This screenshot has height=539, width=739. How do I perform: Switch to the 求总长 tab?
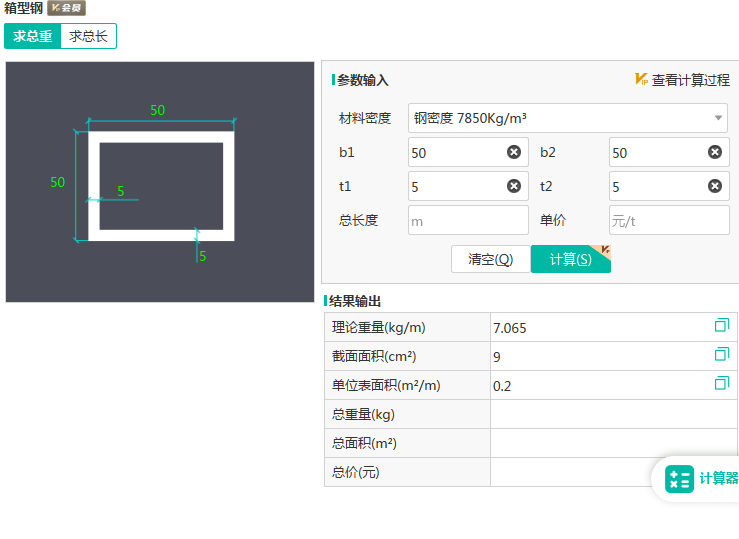pyautogui.click(x=88, y=36)
